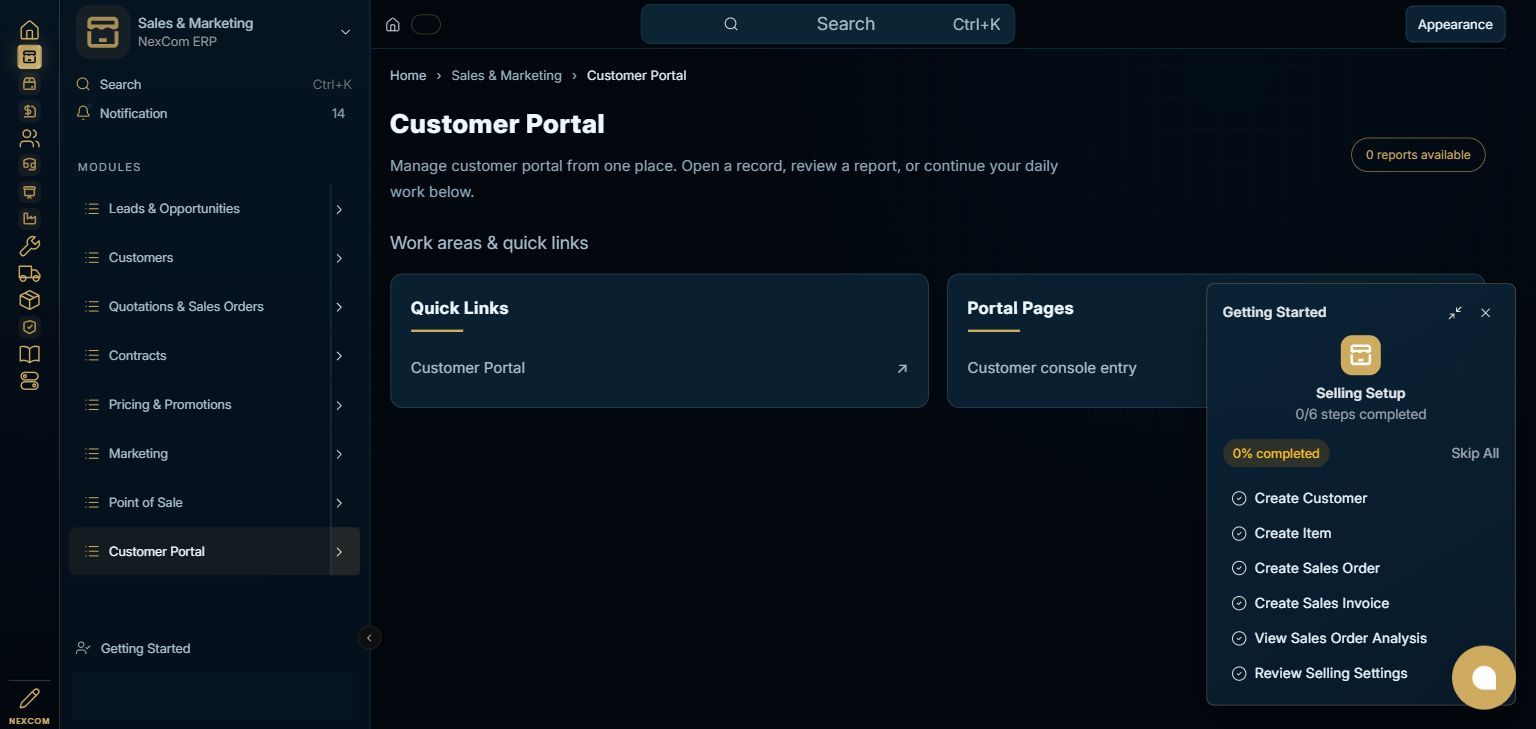Click the home icon in the top bar

click(393, 24)
